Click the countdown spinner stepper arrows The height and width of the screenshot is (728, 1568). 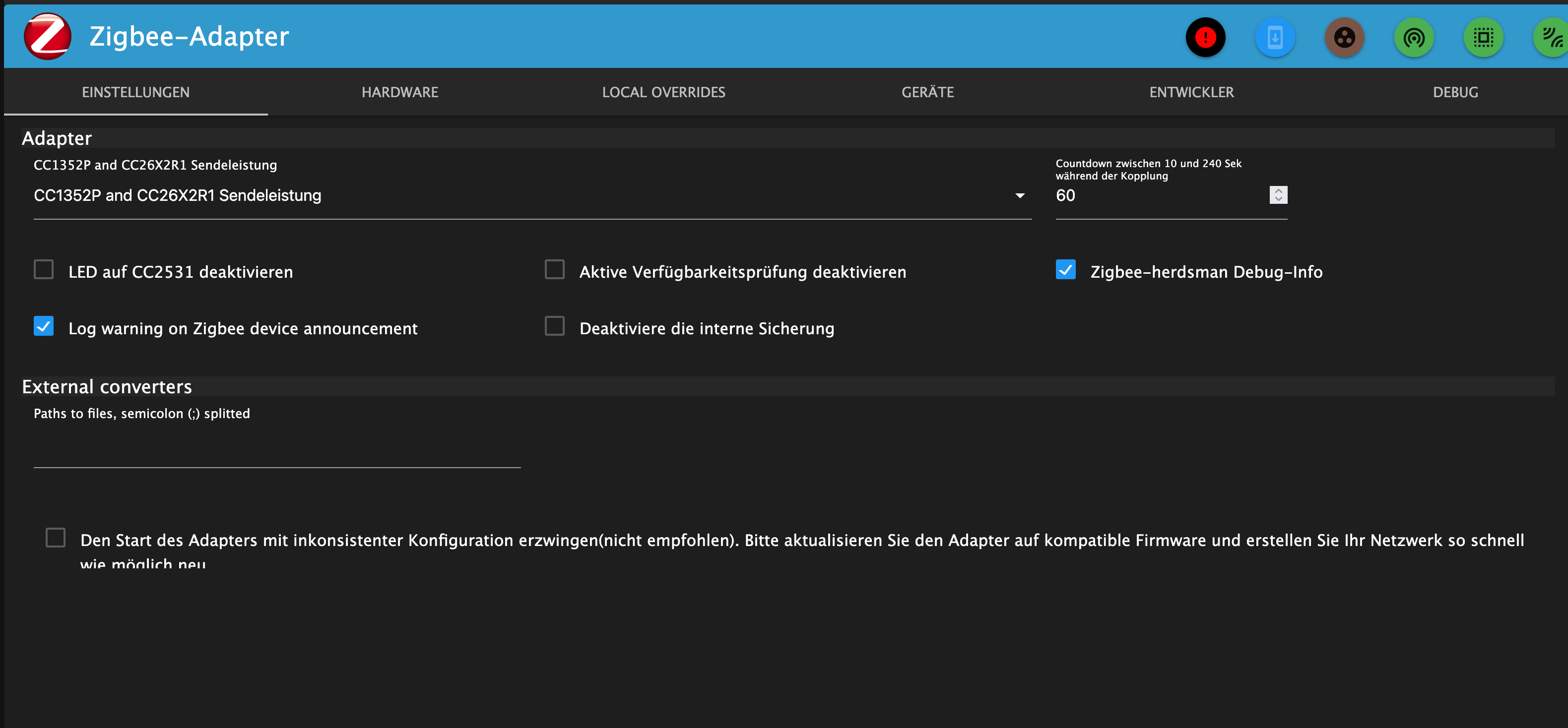[x=1278, y=195]
